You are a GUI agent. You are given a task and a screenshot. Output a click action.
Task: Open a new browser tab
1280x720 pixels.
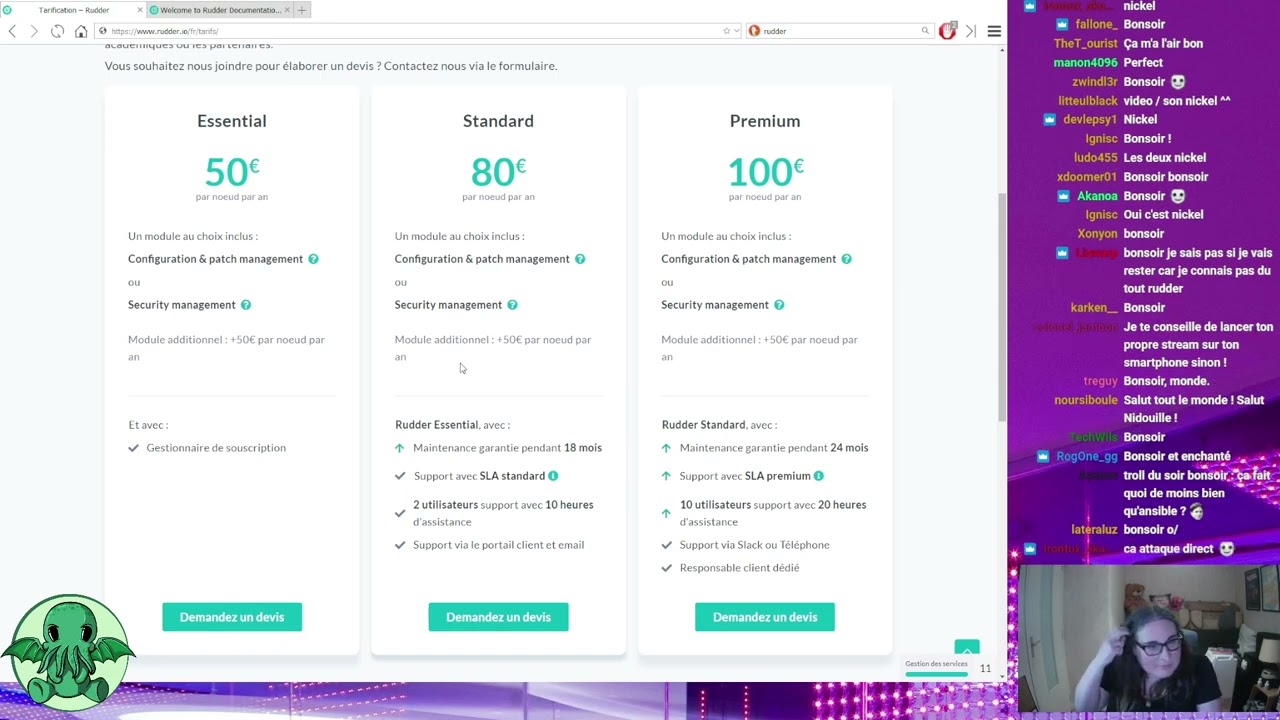click(x=302, y=10)
